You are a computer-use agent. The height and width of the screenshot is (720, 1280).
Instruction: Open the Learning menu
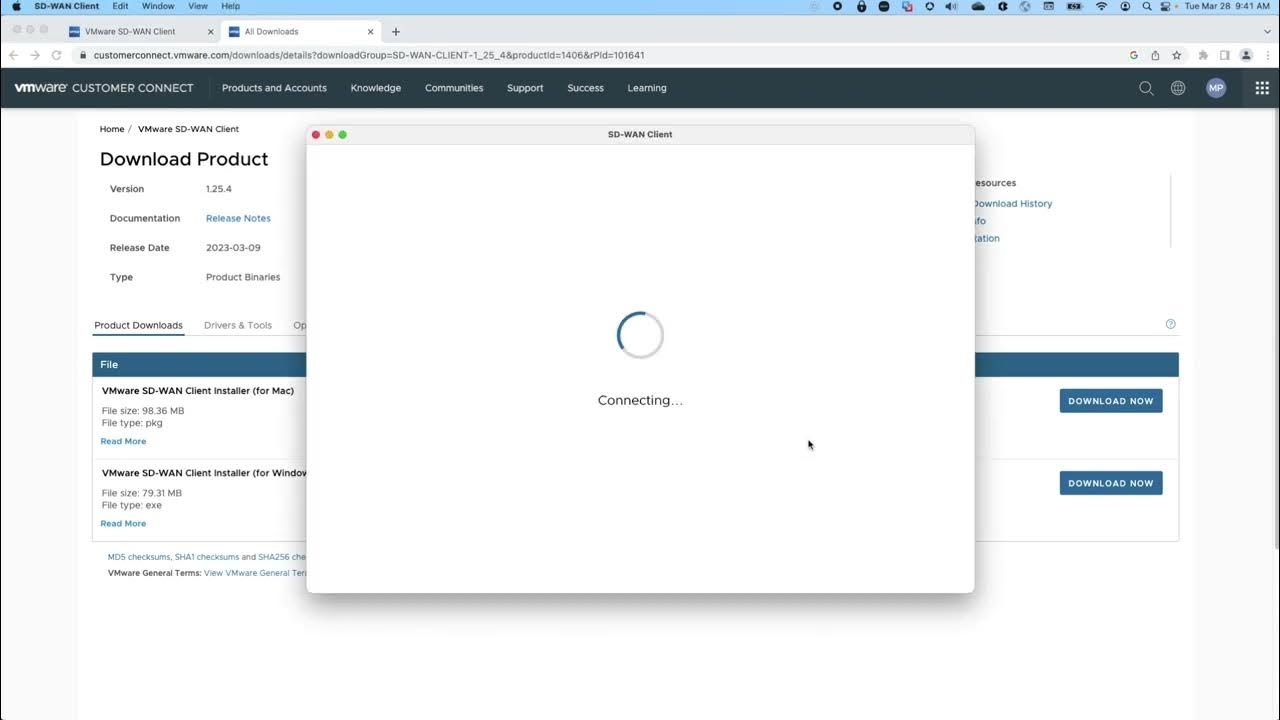647,88
